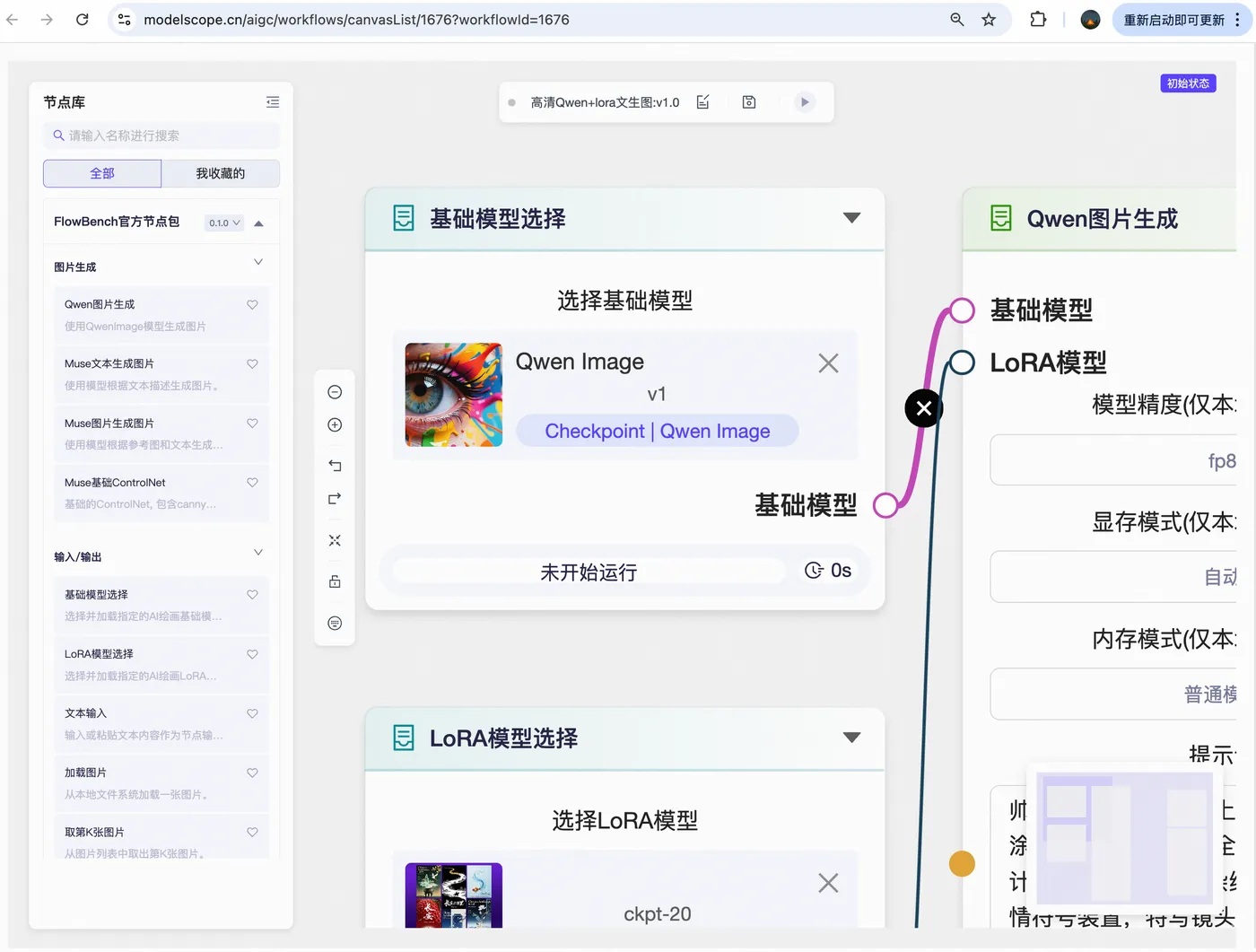This screenshot has width=1256, height=952.
Task: Favorite the 加载图片 node
Action: point(252,773)
